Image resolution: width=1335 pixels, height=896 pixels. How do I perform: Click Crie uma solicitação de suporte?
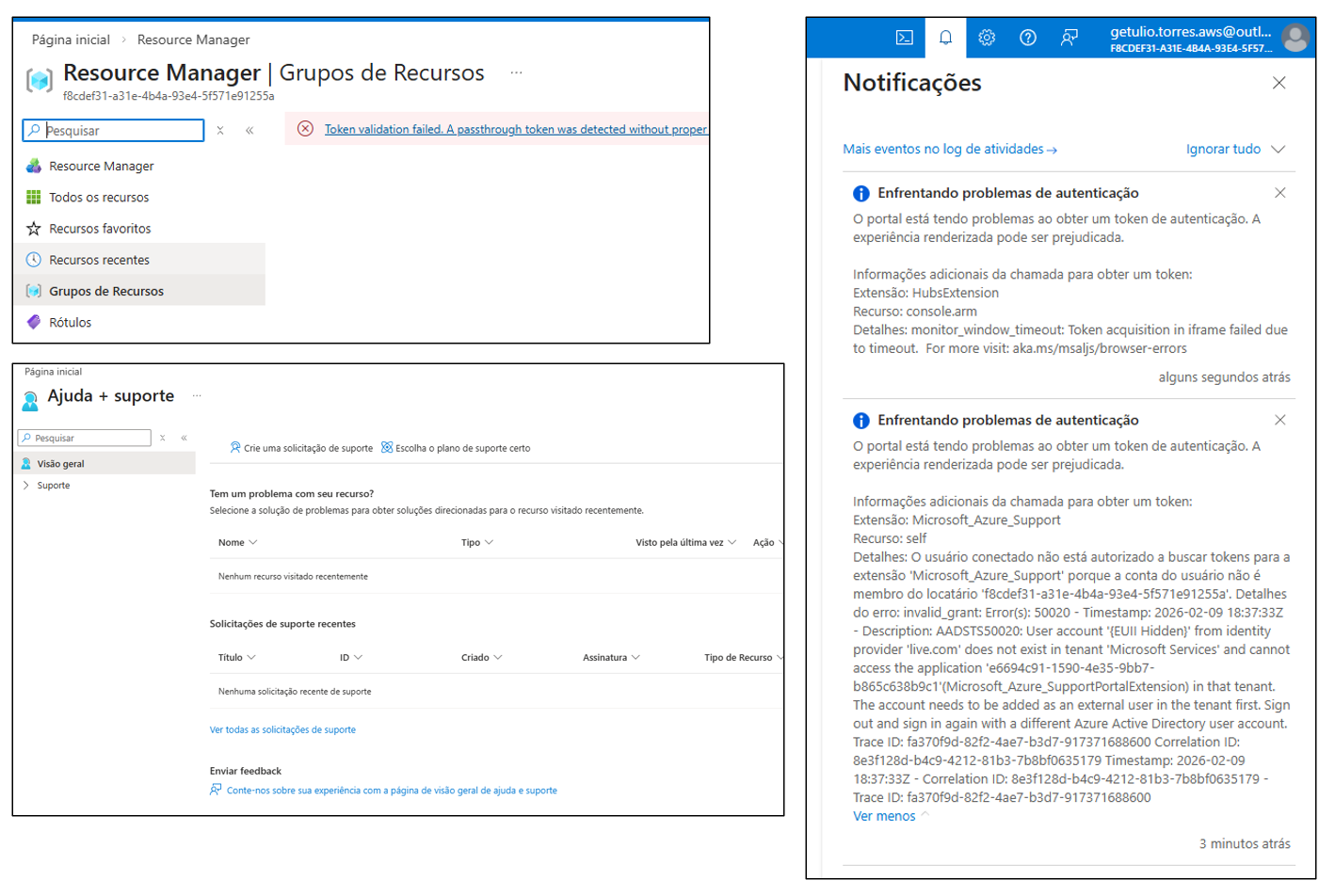click(x=301, y=448)
